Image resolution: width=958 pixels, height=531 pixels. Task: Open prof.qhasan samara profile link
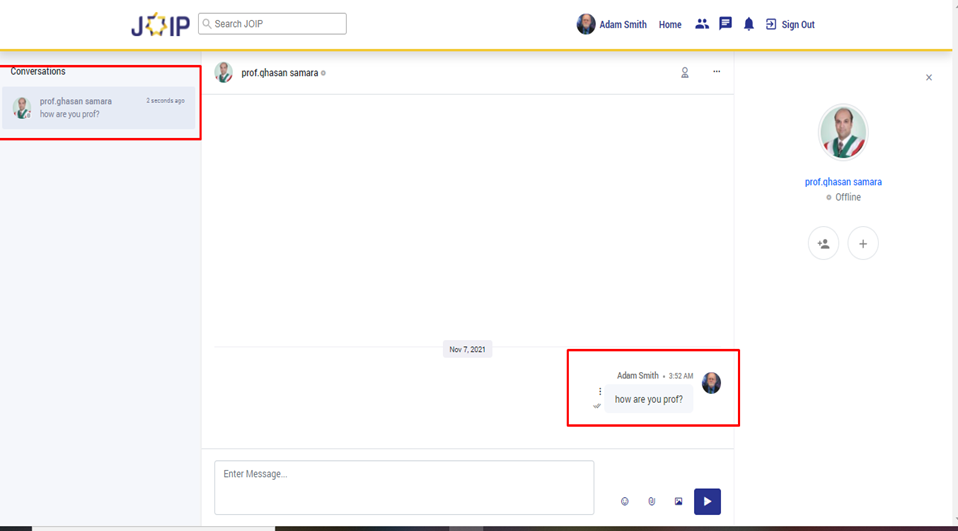[x=843, y=182]
